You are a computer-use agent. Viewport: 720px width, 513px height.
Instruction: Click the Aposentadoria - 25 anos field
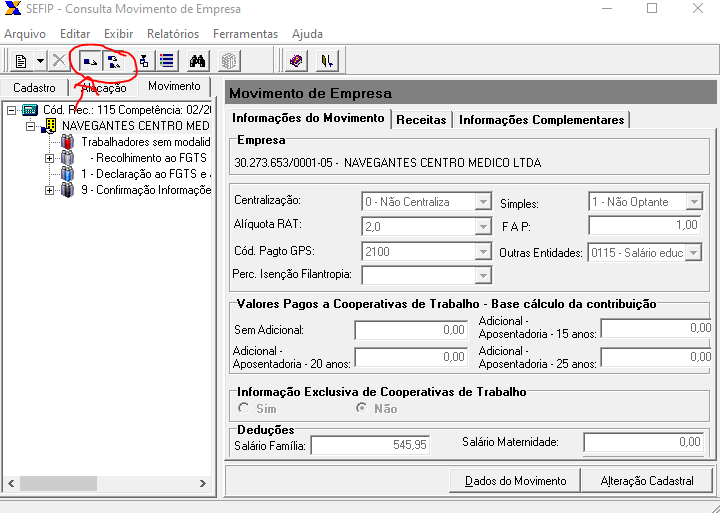point(656,357)
